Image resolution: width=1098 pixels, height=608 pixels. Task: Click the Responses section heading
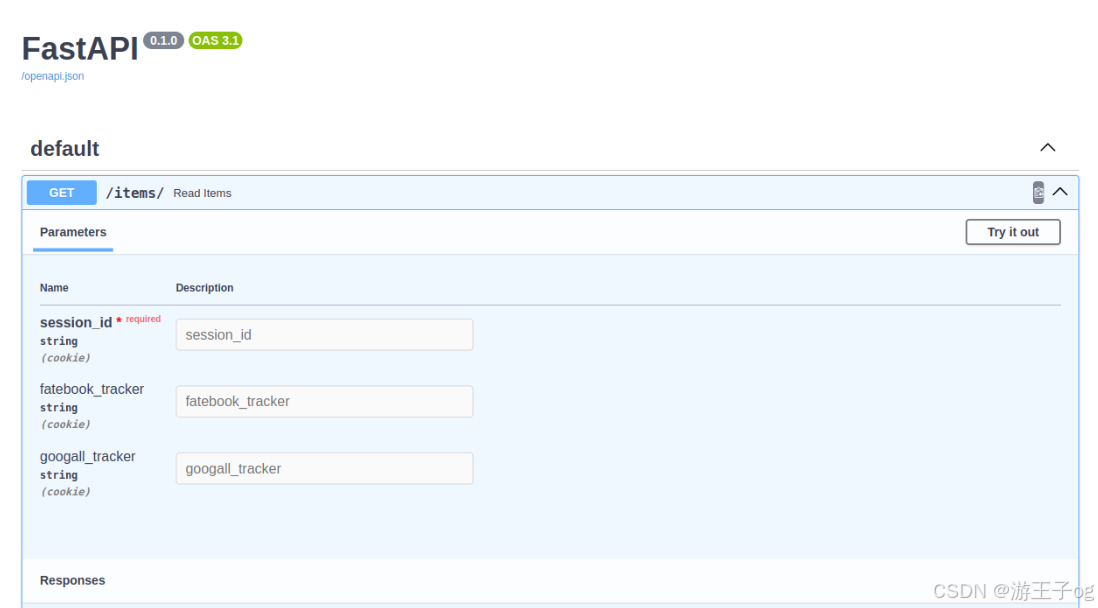tap(72, 580)
